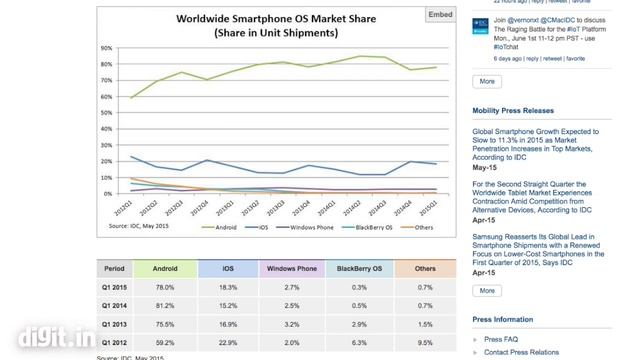Click the arrow bullet next to Press FAQ

pos(475,340)
